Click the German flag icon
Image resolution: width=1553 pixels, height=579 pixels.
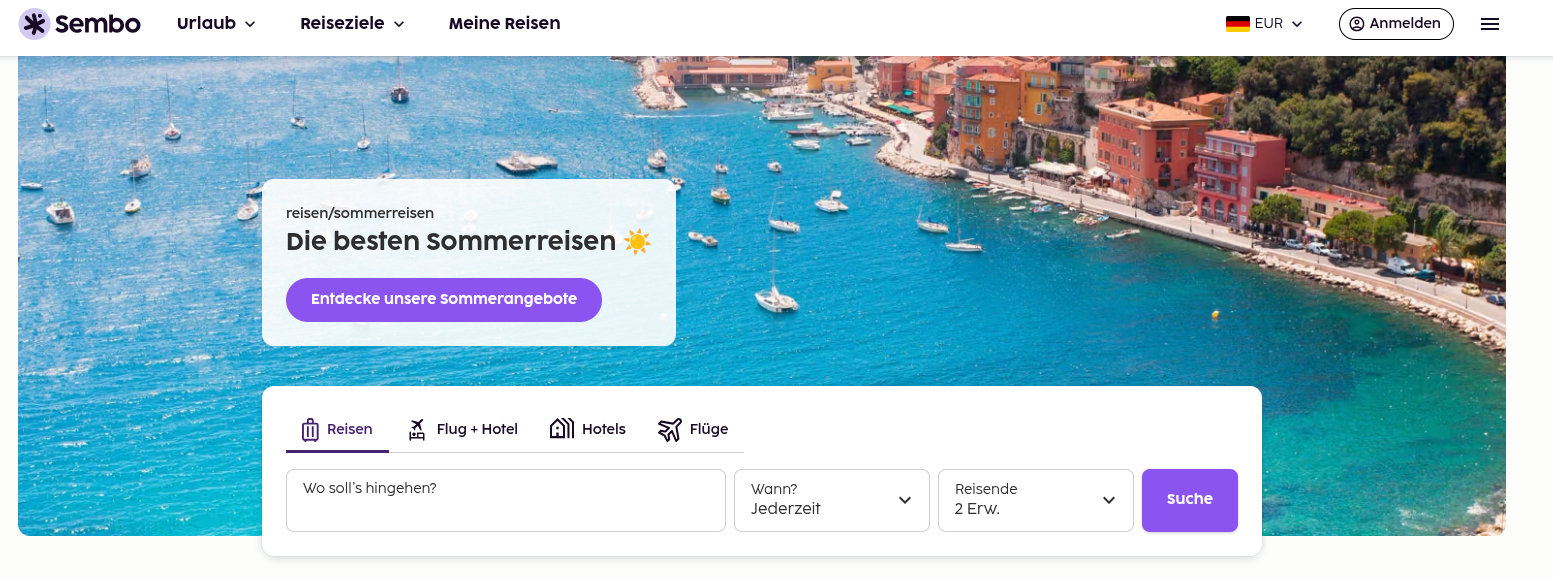[1238, 24]
